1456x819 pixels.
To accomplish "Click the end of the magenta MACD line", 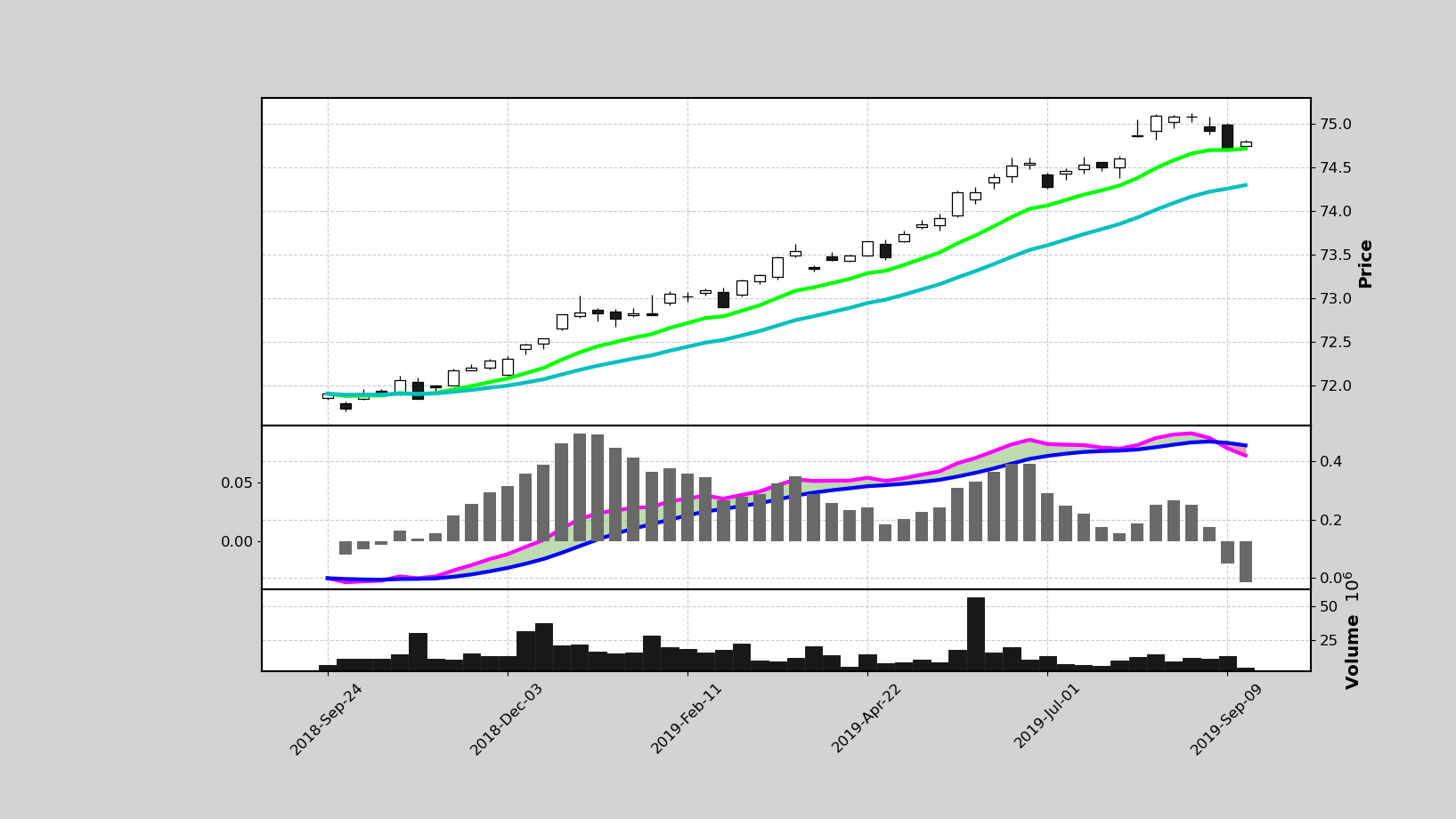I will pyautogui.click(x=1246, y=456).
